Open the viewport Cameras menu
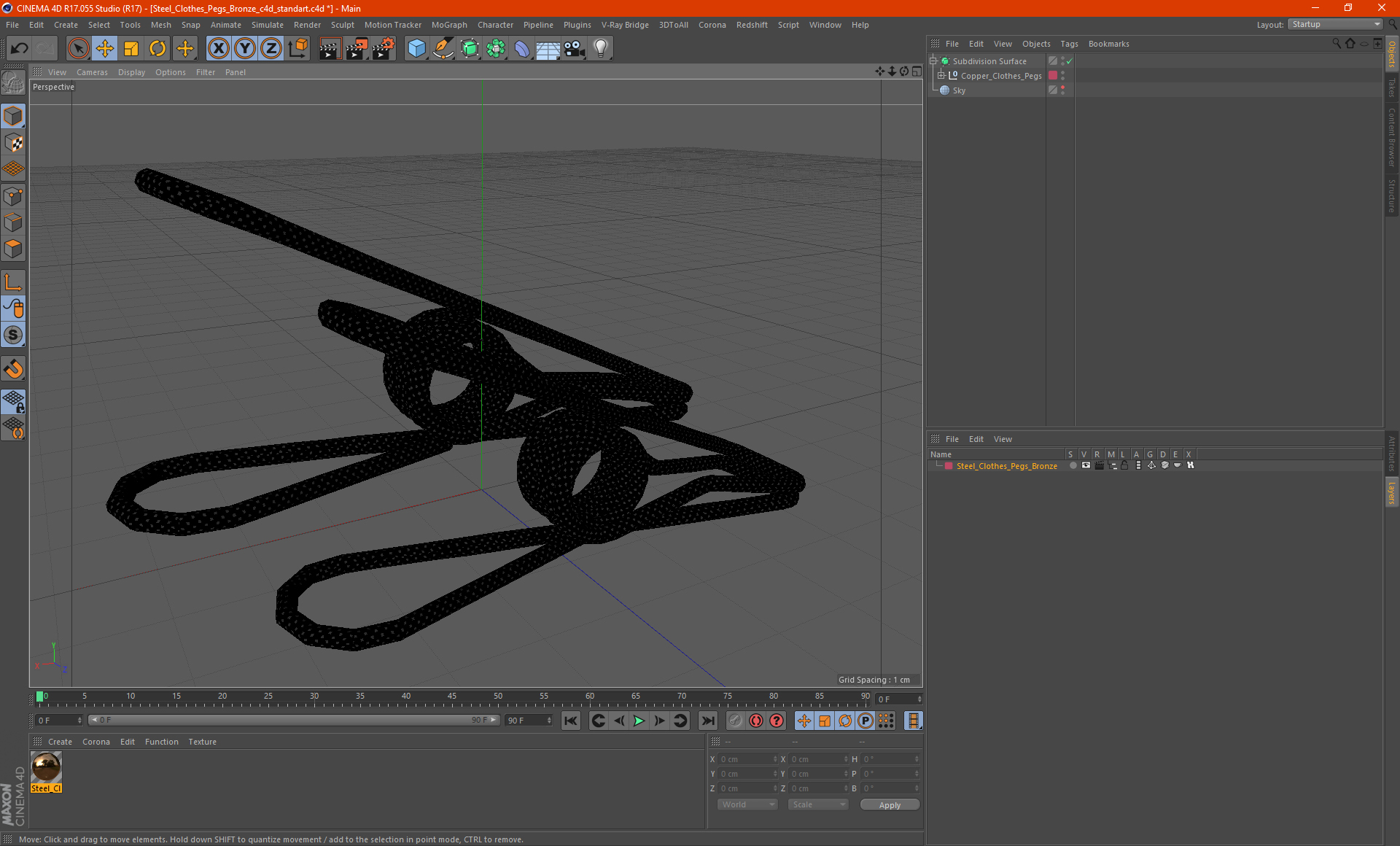 [92, 72]
